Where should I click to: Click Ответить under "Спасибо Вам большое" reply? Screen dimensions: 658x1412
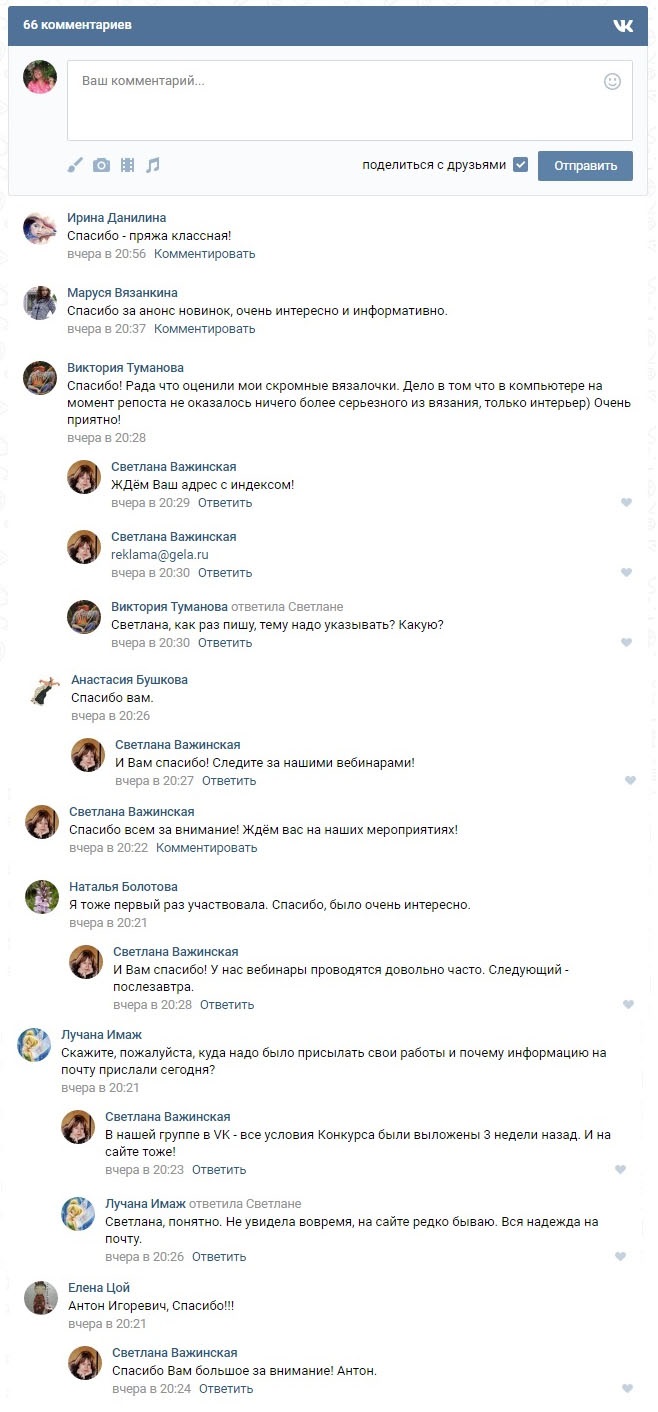pyautogui.click(x=226, y=1389)
